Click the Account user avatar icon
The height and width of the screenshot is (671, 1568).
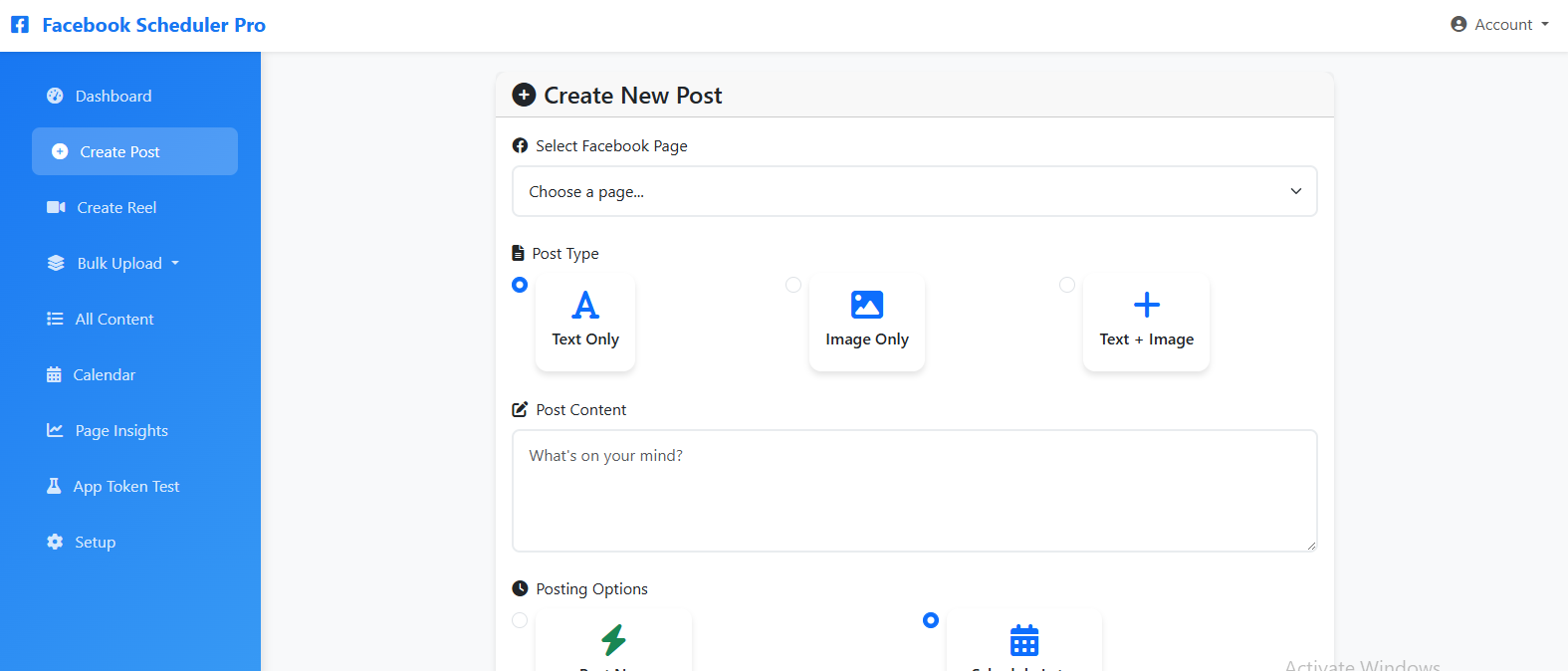pos(1458,24)
